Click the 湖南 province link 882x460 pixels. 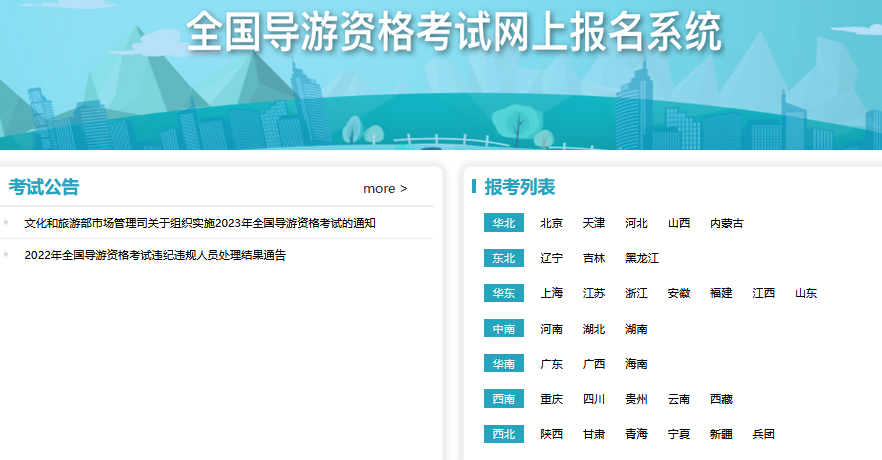(636, 328)
